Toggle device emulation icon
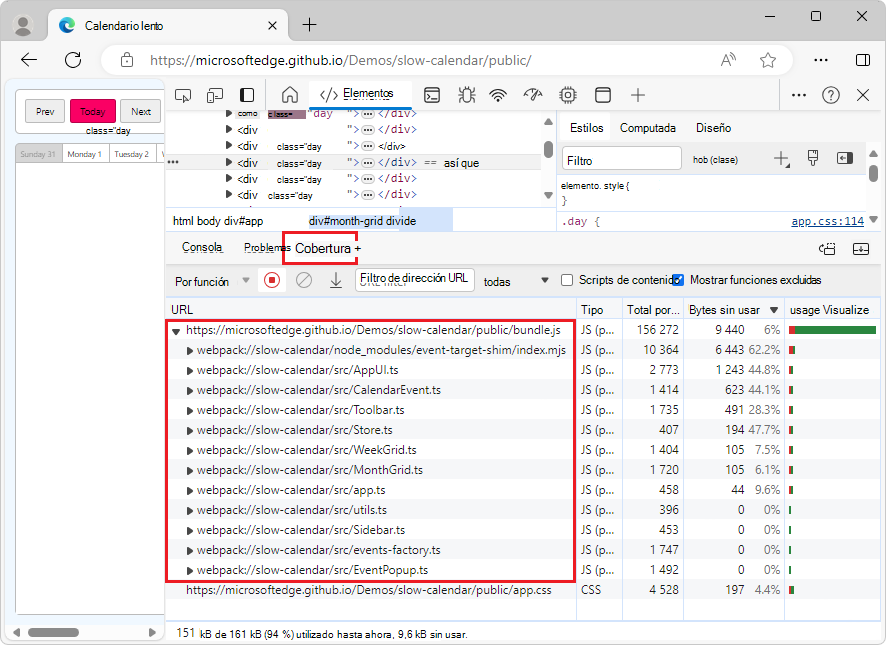Viewport: 886px width, 645px height. coord(215,95)
